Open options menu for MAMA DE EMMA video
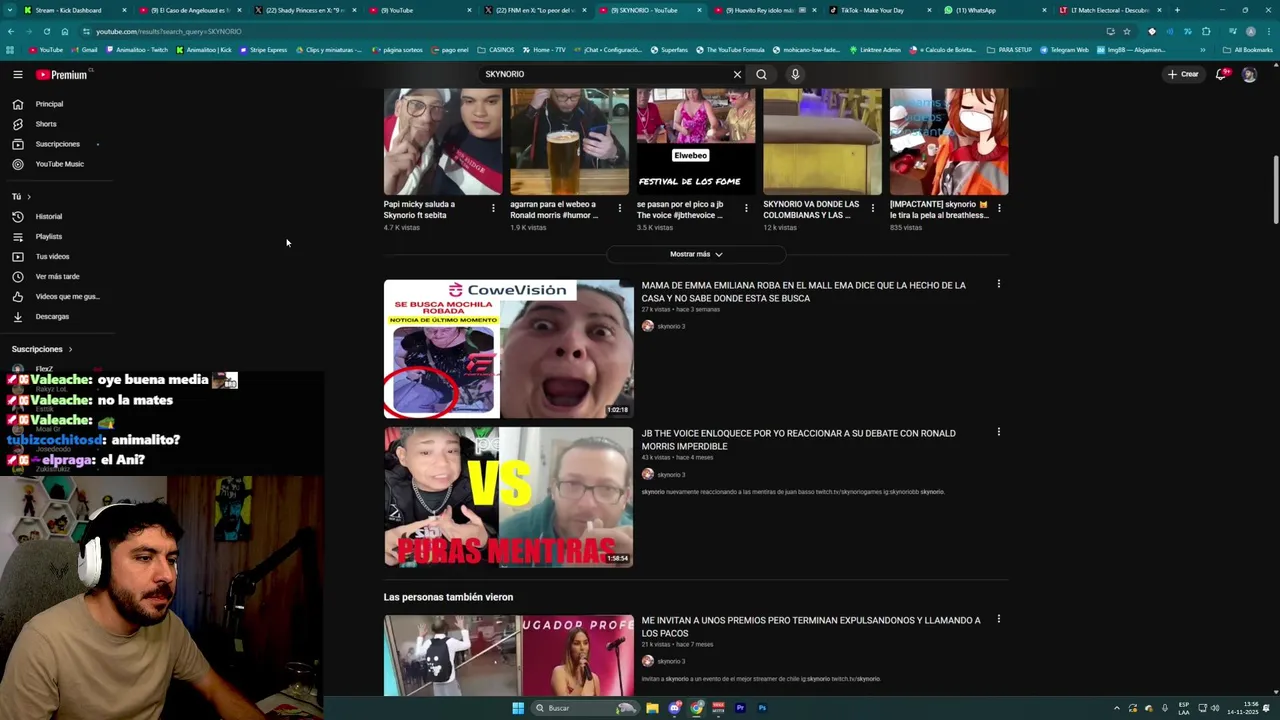This screenshot has height=720, width=1280. click(x=998, y=284)
